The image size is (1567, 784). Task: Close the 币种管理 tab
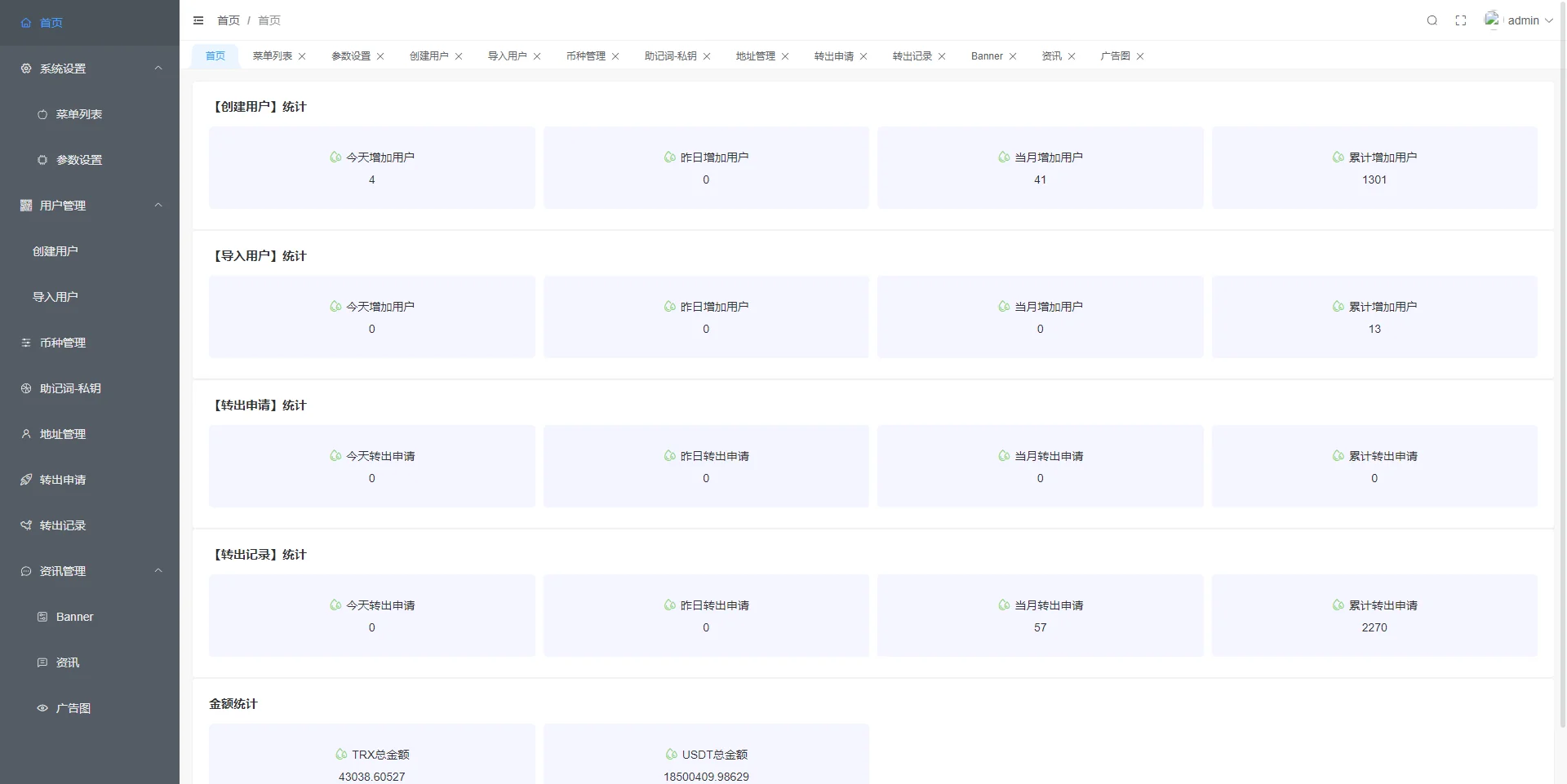click(615, 56)
